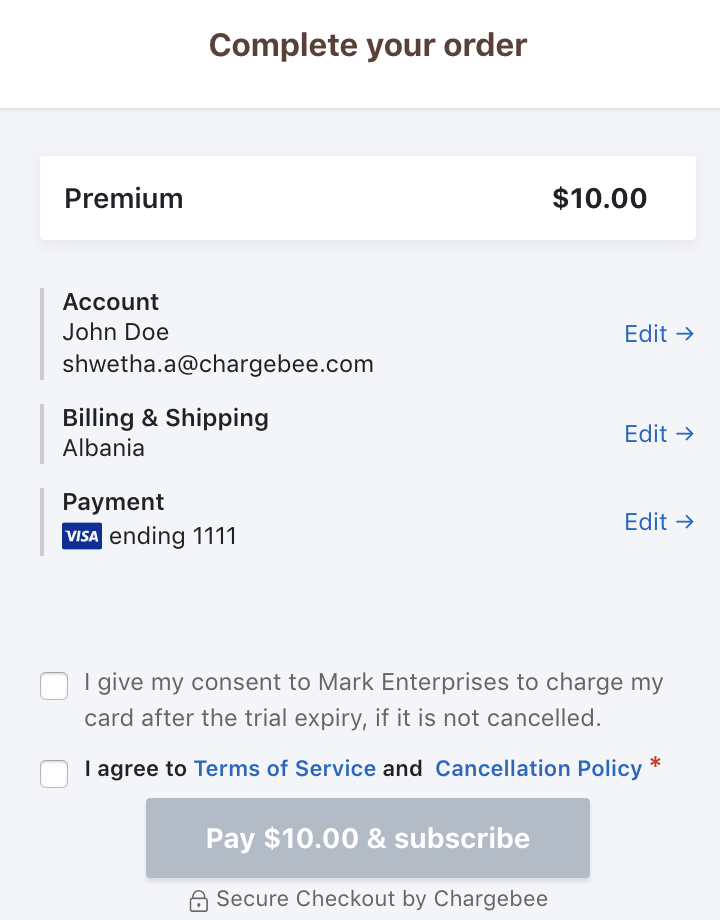This screenshot has width=720, height=920.
Task: Click the Albania country text
Action: 104,448
